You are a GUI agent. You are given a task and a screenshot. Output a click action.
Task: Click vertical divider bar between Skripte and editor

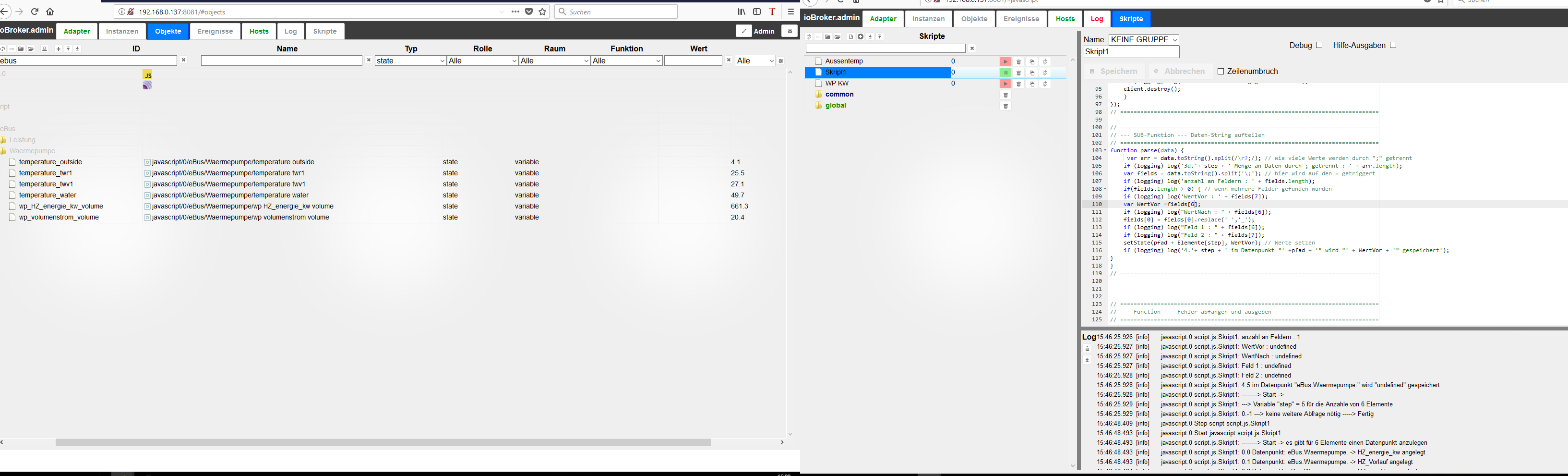[1078, 250]
